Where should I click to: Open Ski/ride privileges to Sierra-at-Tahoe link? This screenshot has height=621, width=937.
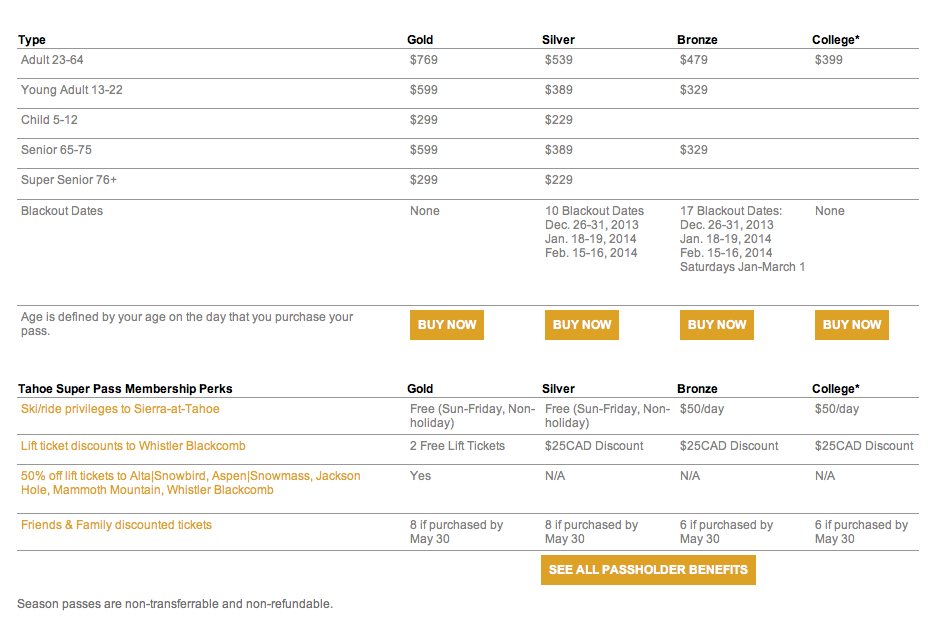[120, 409]
